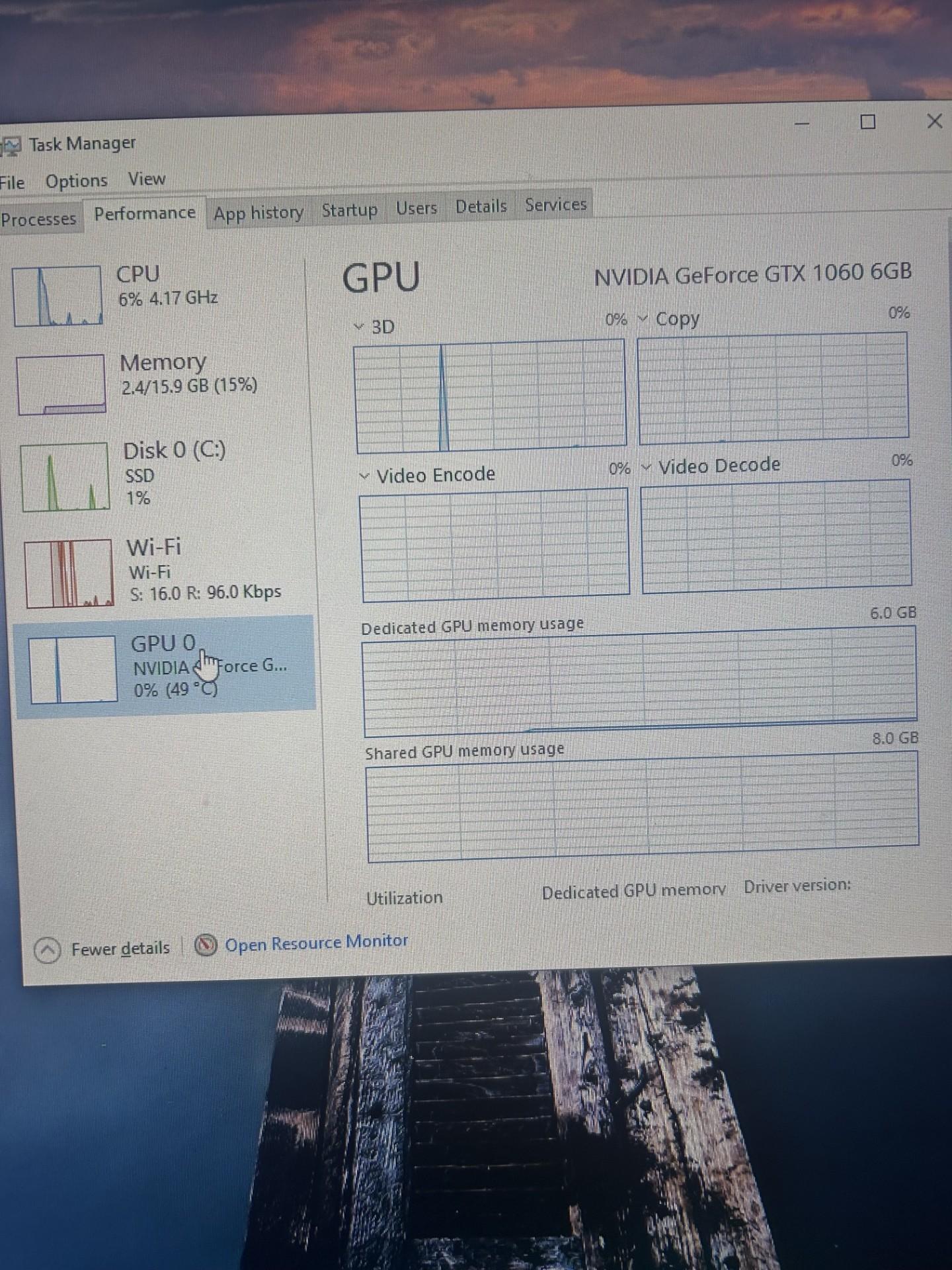Switch to the Users tab

pyautogui.click(x=416, y=208)
